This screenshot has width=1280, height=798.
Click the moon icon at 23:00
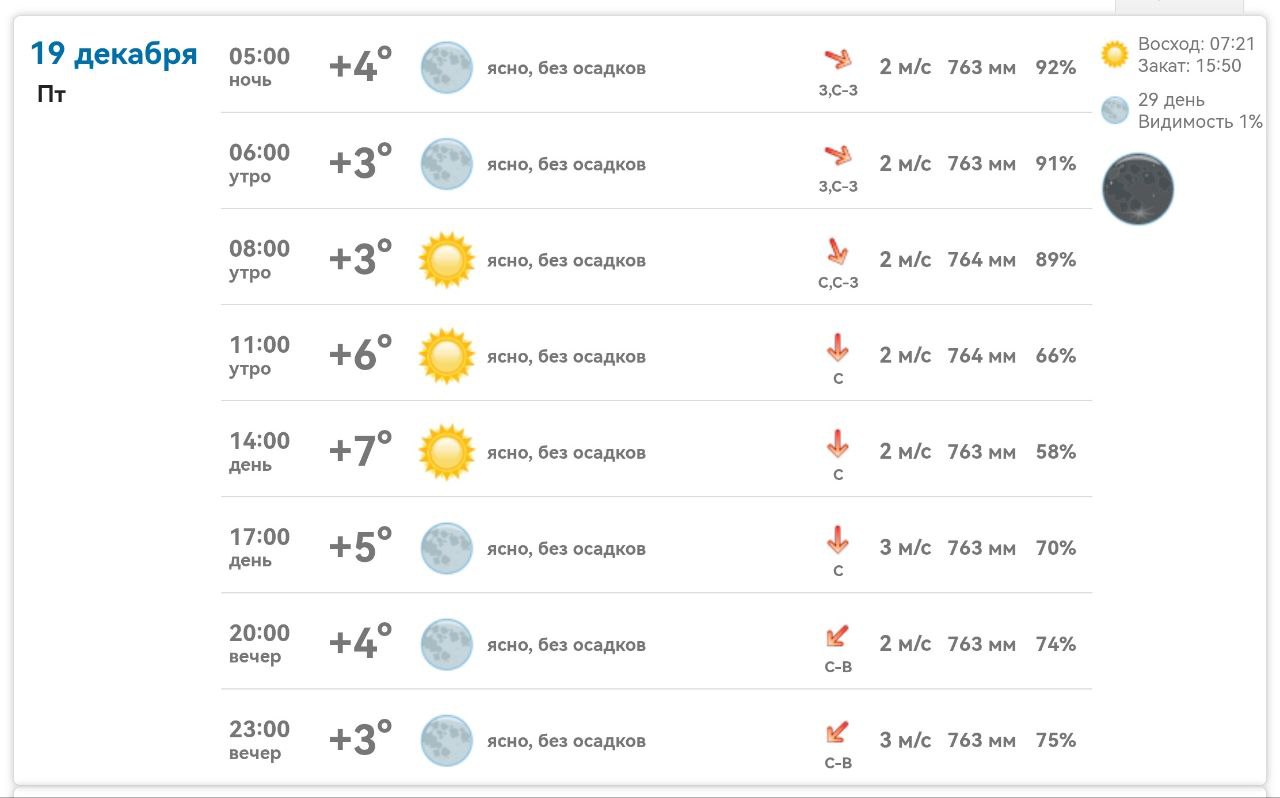[x=446, y=740]
